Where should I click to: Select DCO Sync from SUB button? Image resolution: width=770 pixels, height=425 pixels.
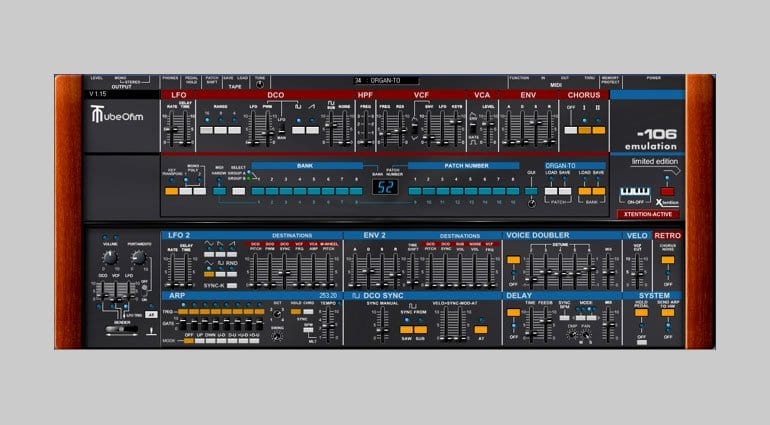click(420, 330)
